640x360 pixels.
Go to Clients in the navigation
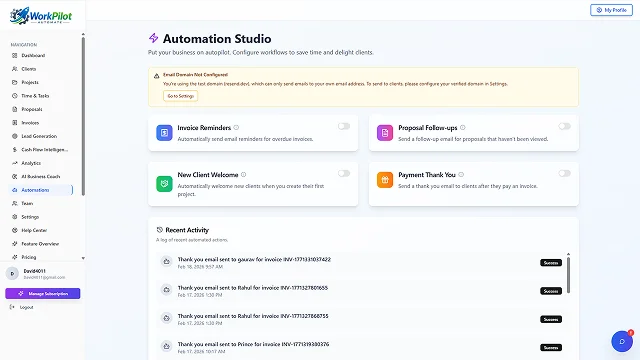click(29, 69)
